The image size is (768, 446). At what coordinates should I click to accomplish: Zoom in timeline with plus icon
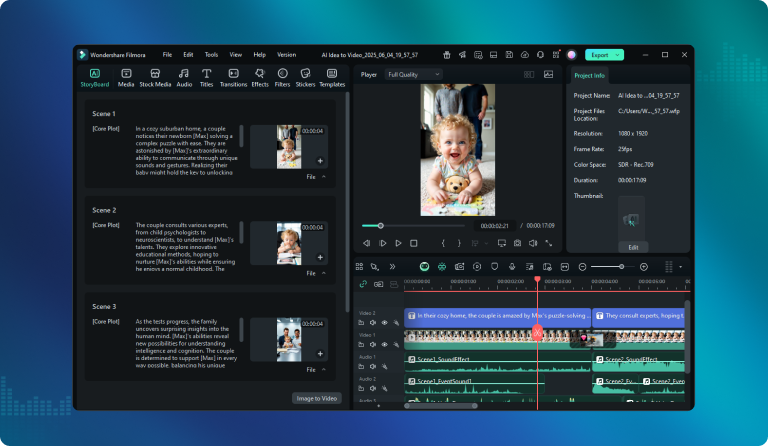(644, 267)
